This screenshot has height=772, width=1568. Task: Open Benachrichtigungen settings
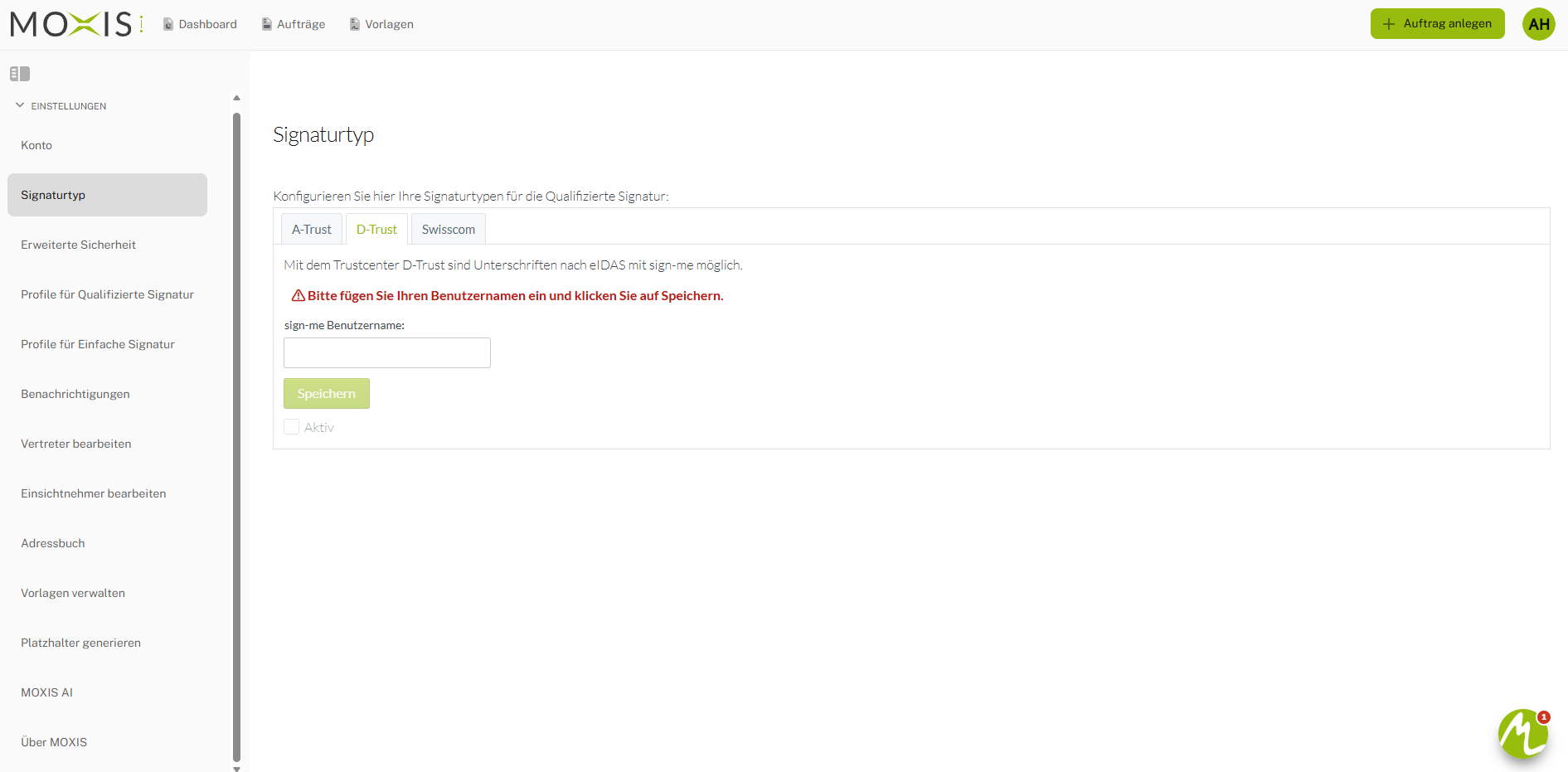[107, 394]
